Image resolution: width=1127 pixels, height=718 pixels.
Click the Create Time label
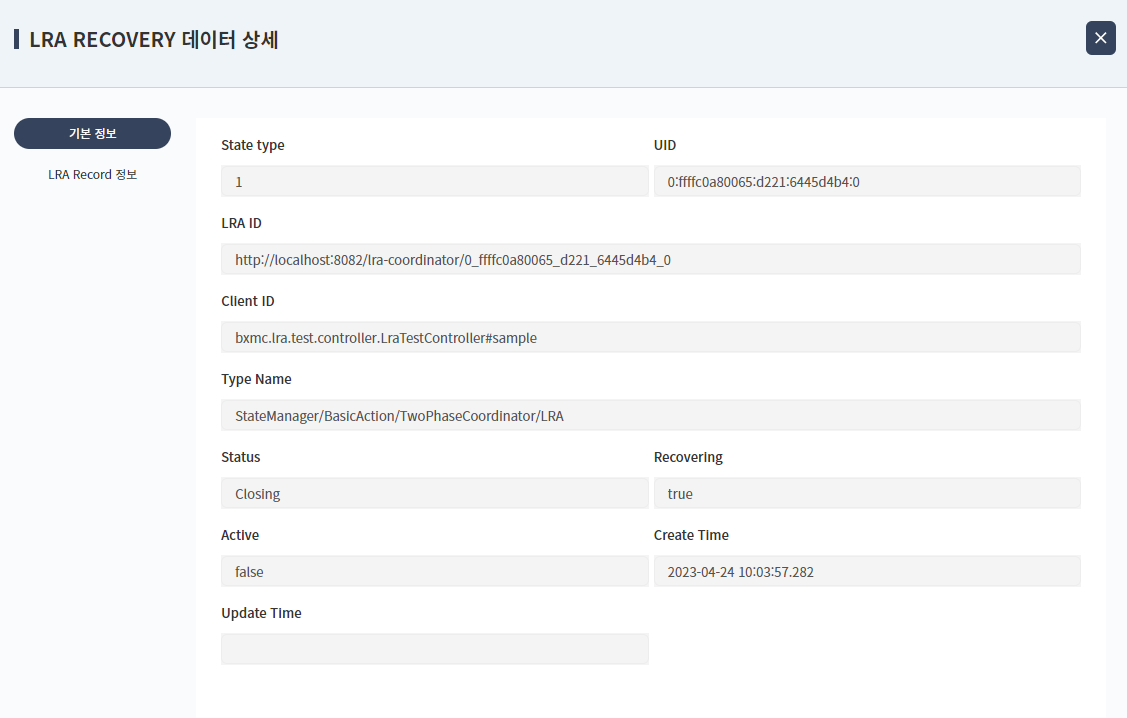691,535
